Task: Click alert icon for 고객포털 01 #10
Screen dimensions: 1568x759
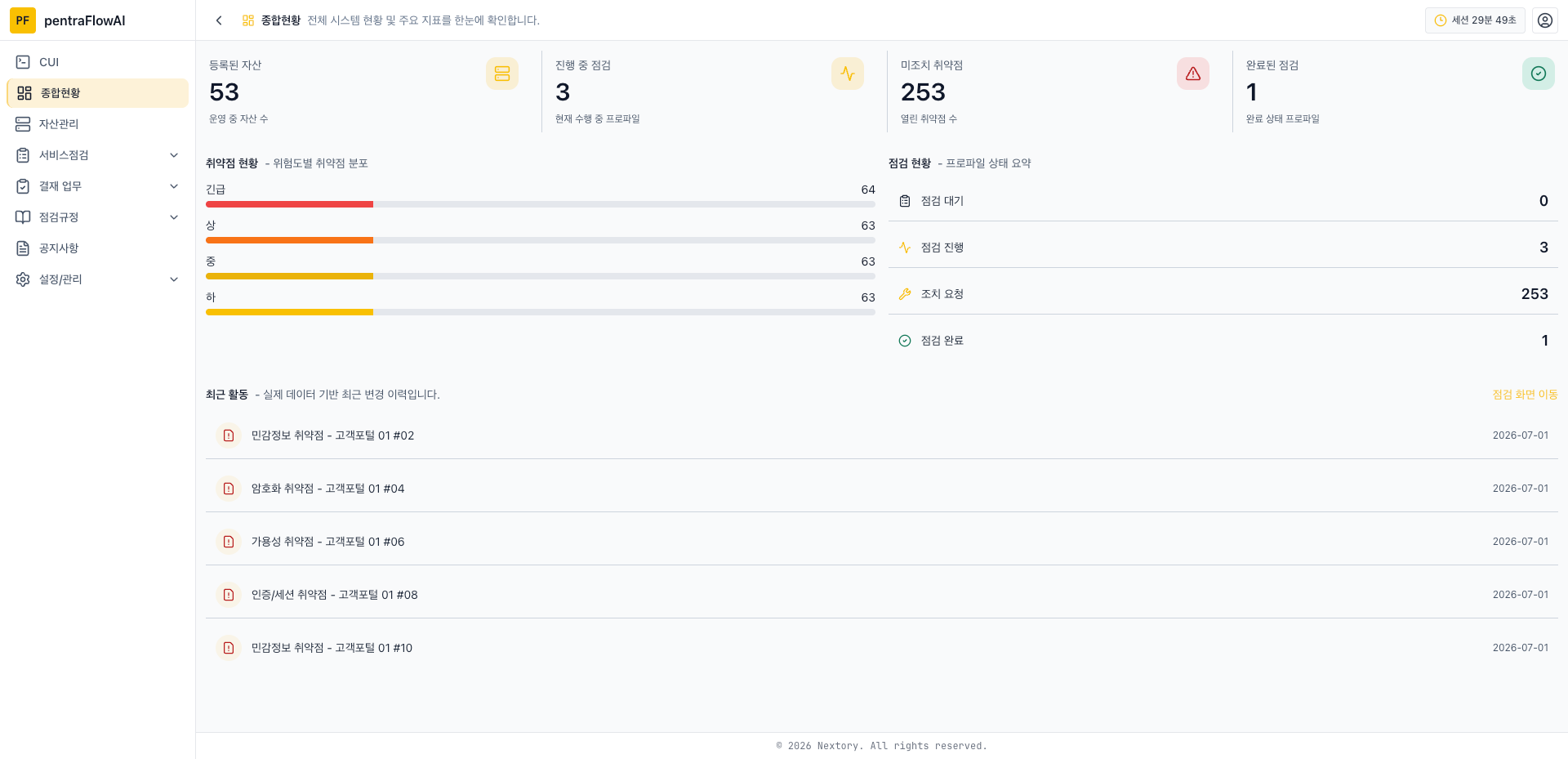Action: [229, 648]
